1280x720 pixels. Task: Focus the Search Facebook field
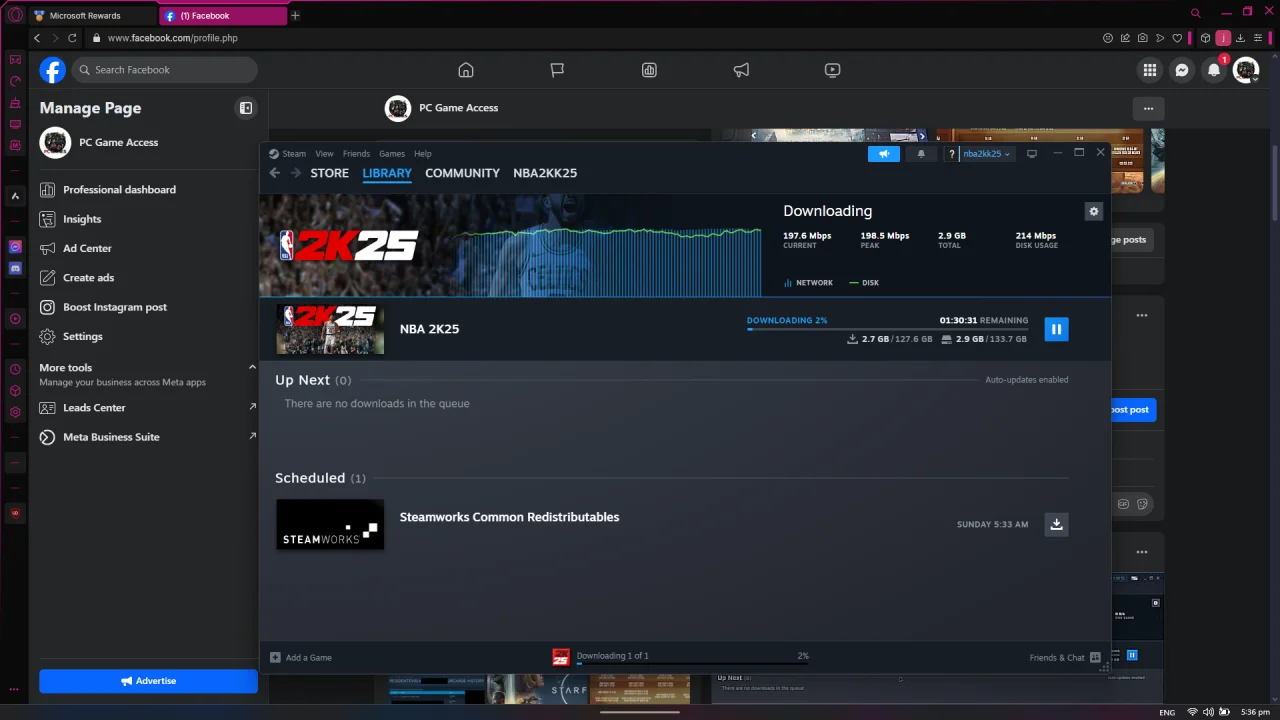[x=164, y=70]
